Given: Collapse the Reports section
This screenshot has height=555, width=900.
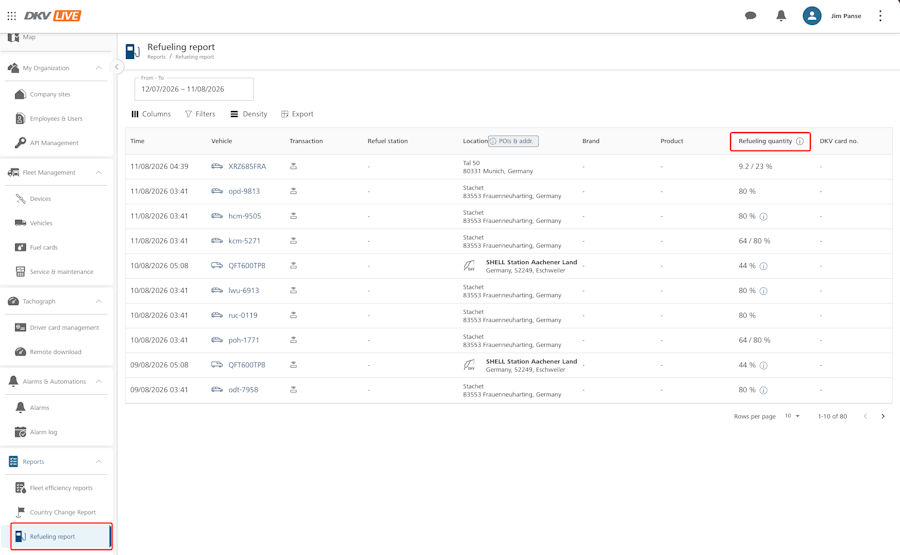Looking at the screenshot, I should (x=99, y=461).
